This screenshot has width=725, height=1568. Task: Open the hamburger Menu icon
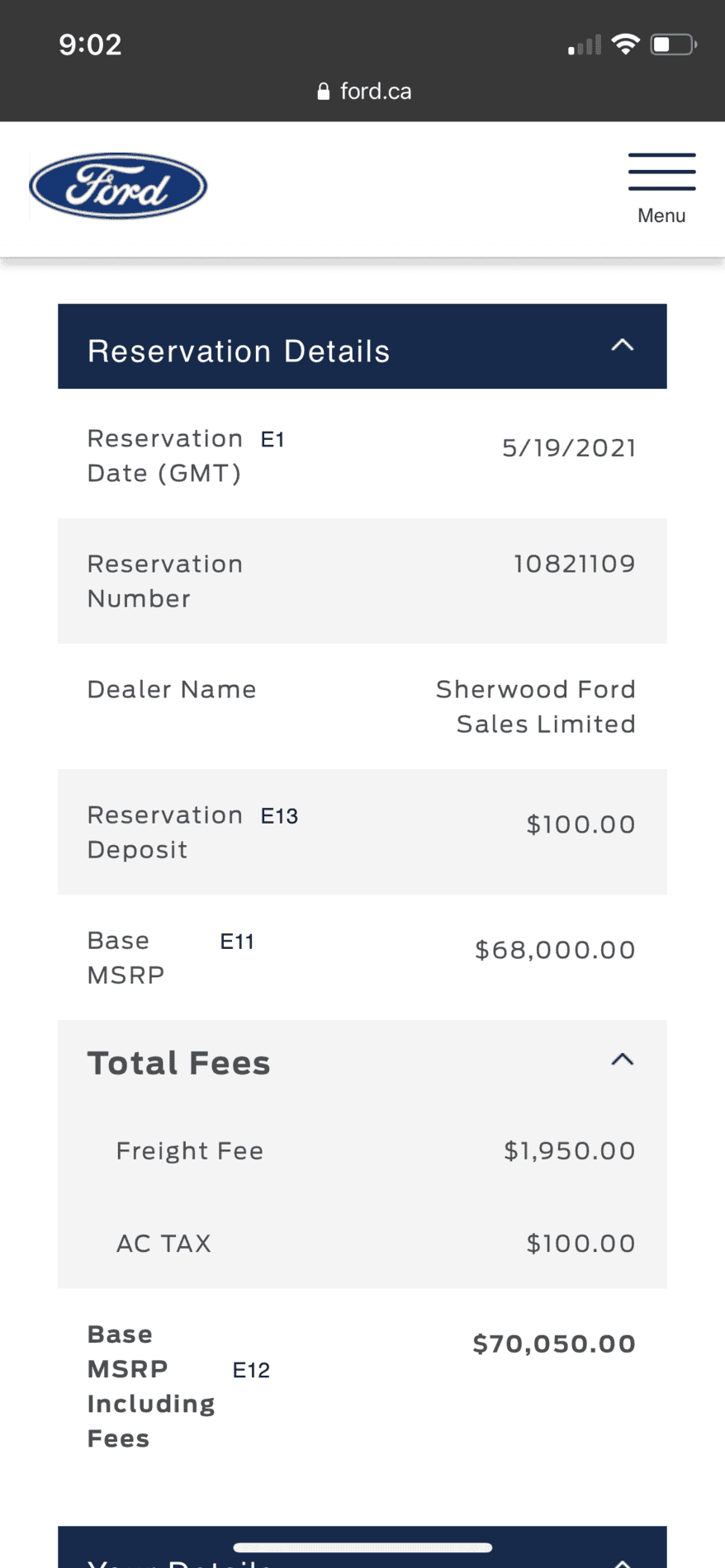click(661, 172)
